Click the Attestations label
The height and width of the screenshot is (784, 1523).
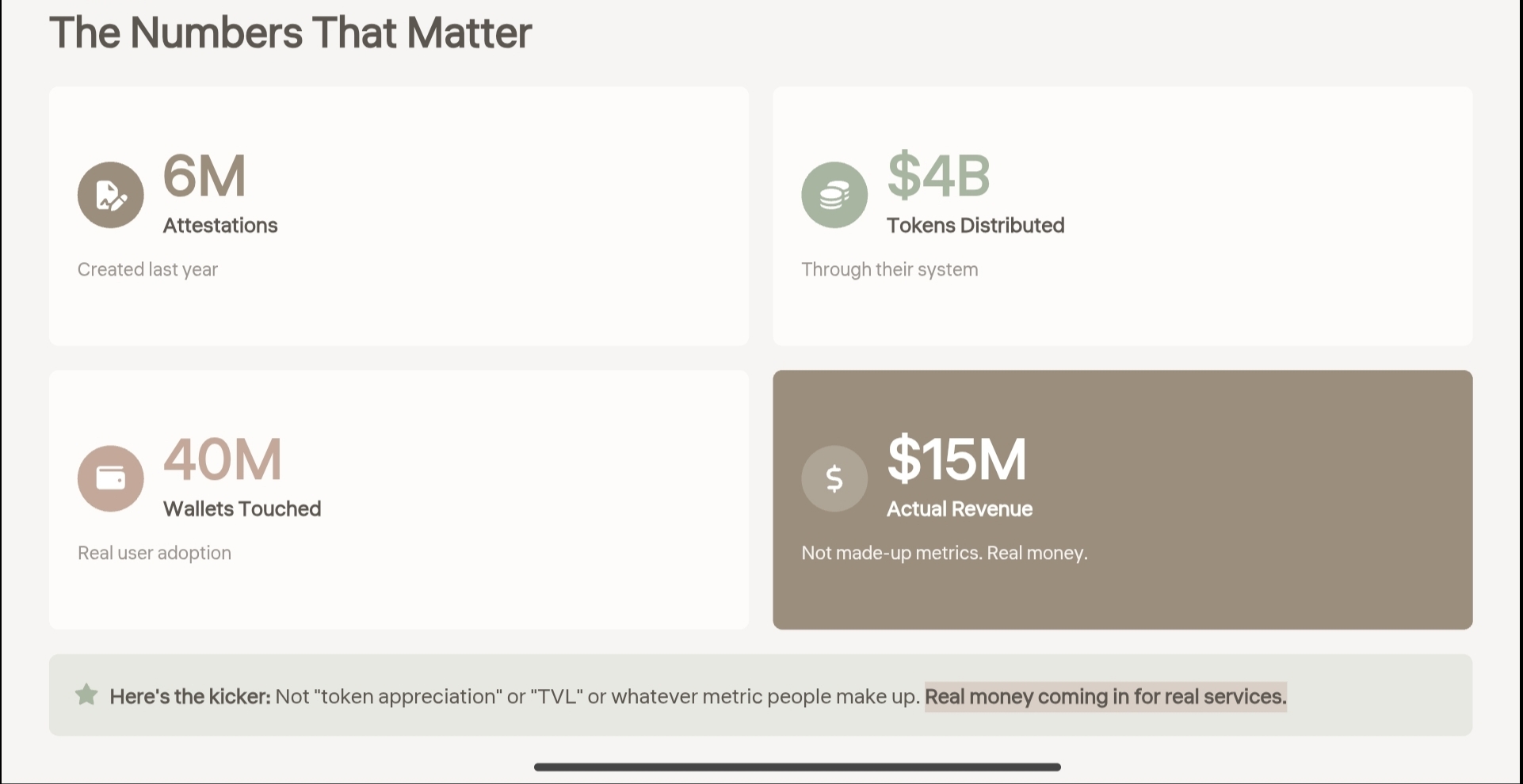pyautogui.click(x=220, y=226)
